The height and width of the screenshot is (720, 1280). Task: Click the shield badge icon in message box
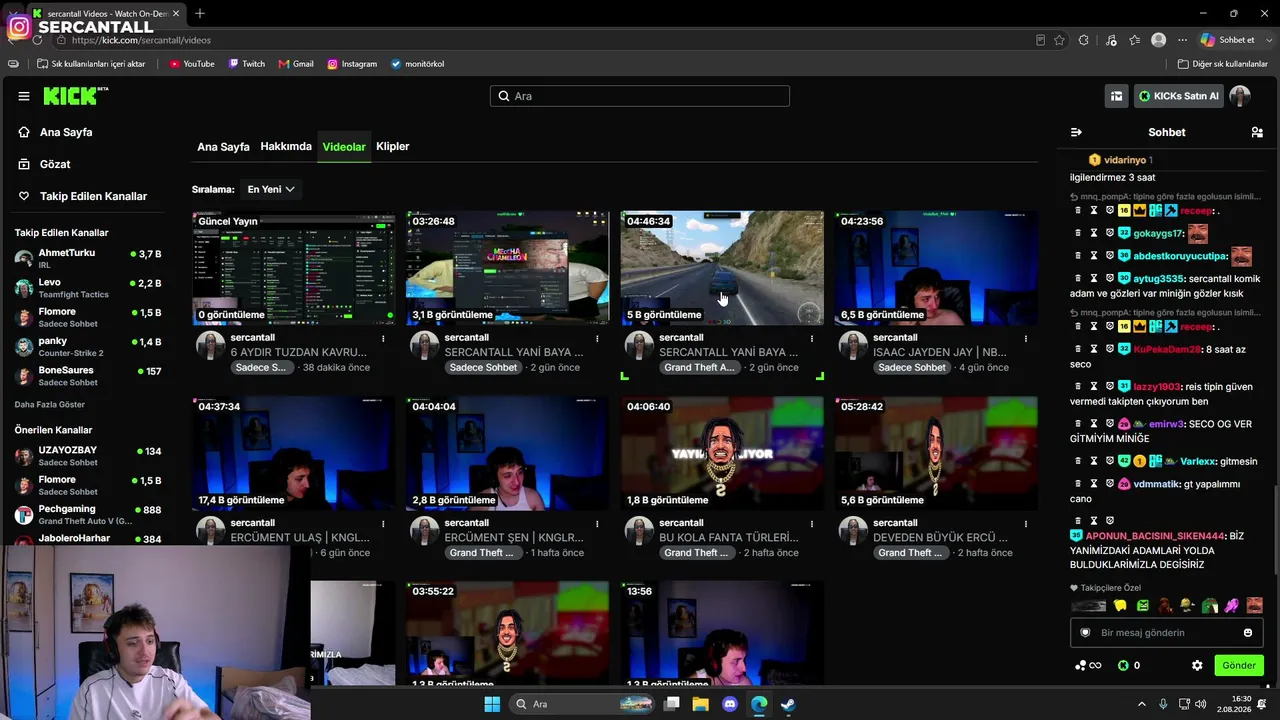pos(1085,633)
